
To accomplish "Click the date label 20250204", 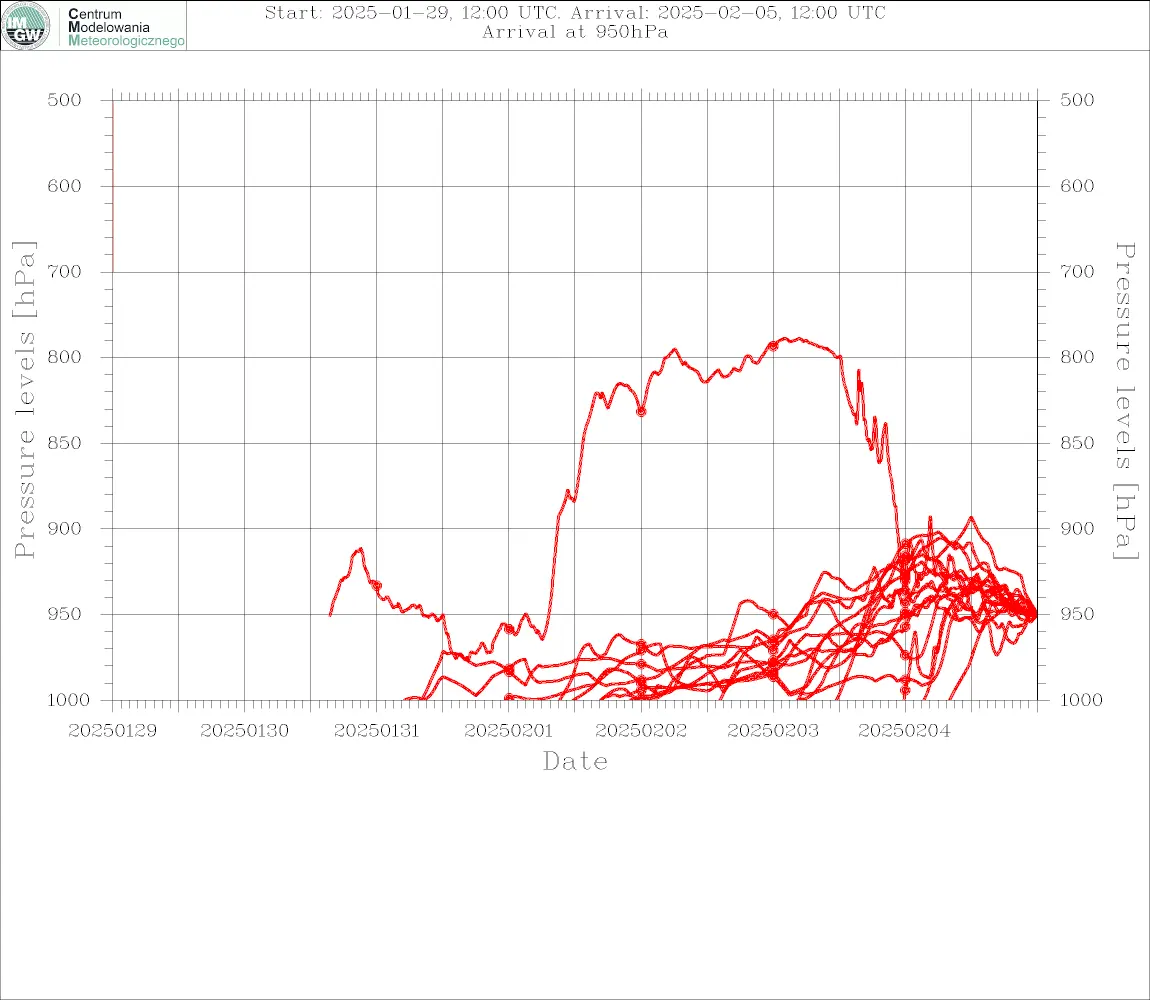I will (904, 731).
